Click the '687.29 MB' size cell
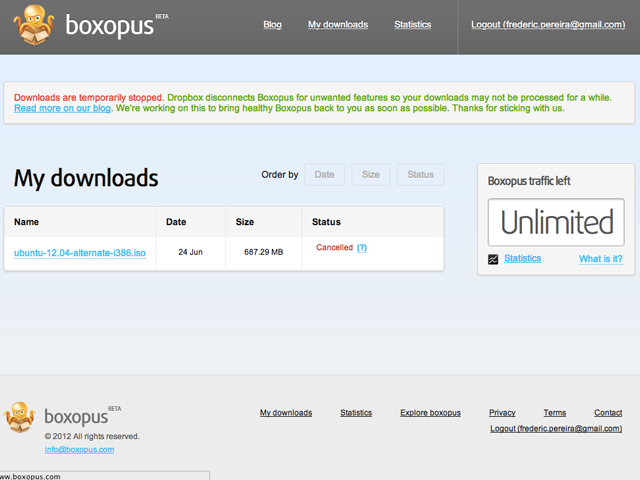The image size is (640, 480). click(264, 252)
